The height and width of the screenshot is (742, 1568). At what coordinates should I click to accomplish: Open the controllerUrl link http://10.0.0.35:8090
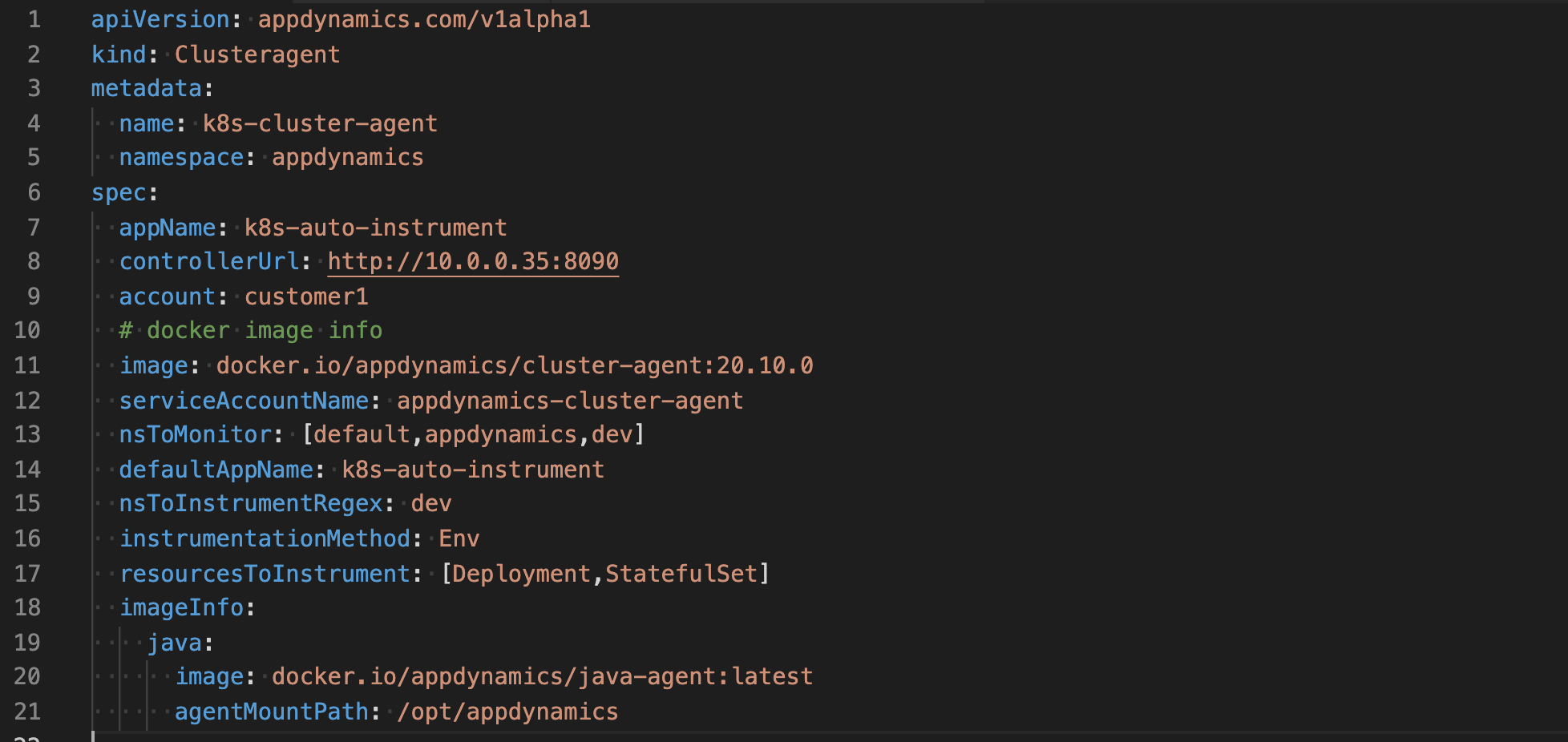pyautogui.click(x=473, y=261)
